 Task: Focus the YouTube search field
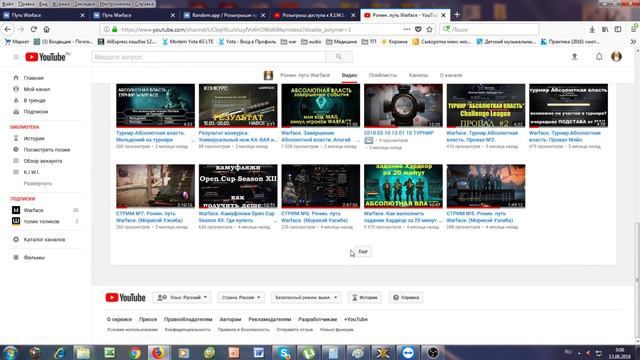pyautogui.click(x=209, y=57)
